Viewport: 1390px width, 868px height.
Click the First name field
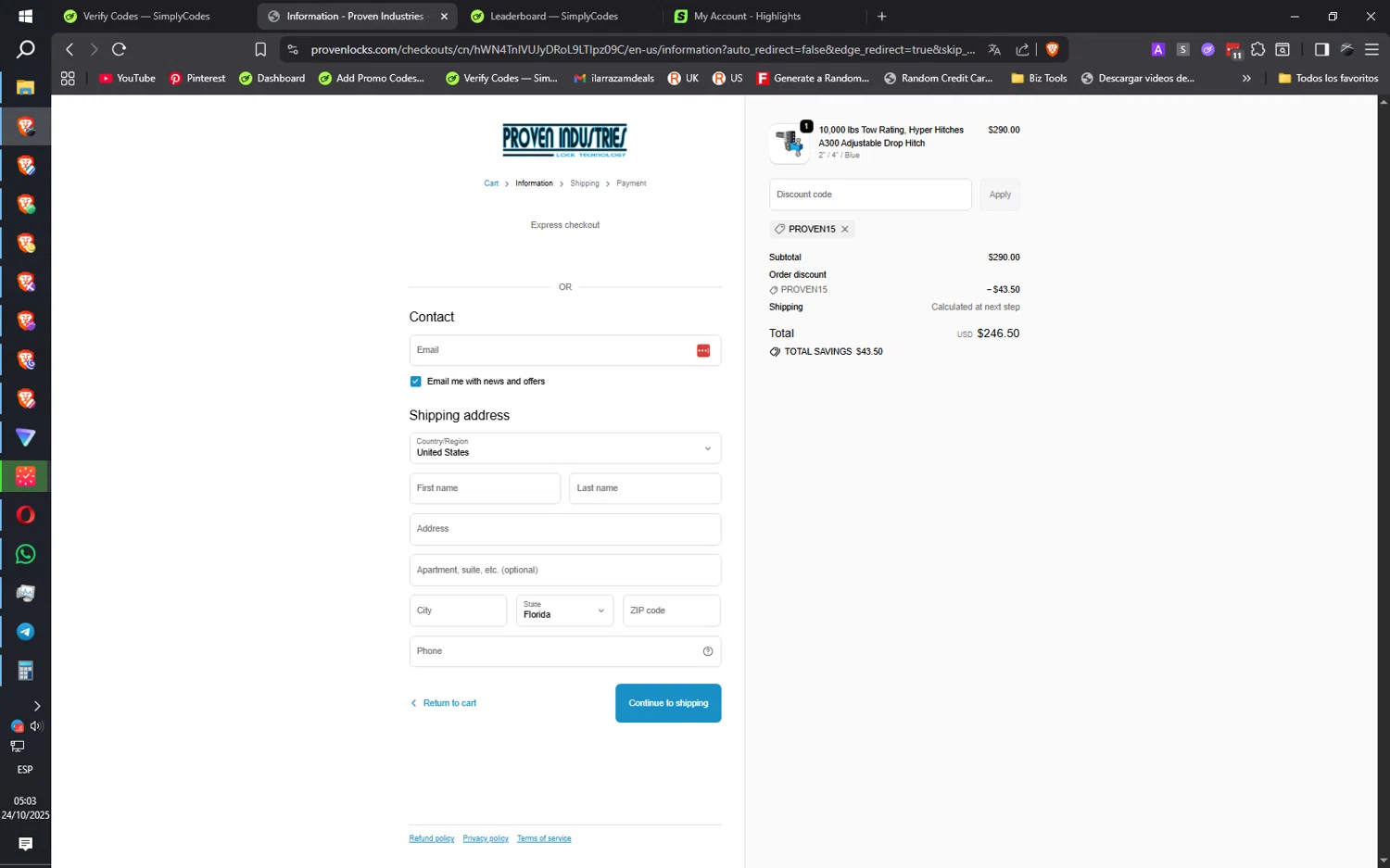pos(485,488)
